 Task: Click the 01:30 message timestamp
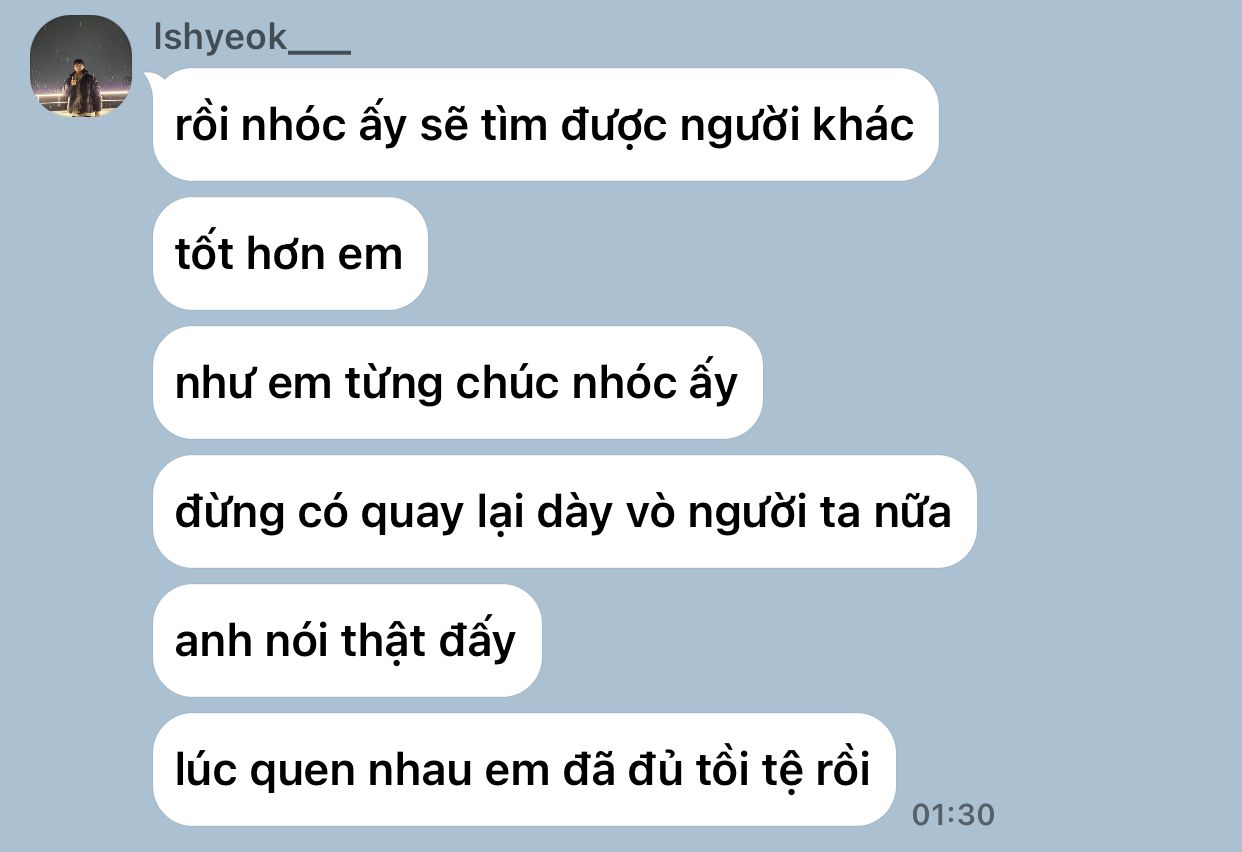tap(953, 815)
